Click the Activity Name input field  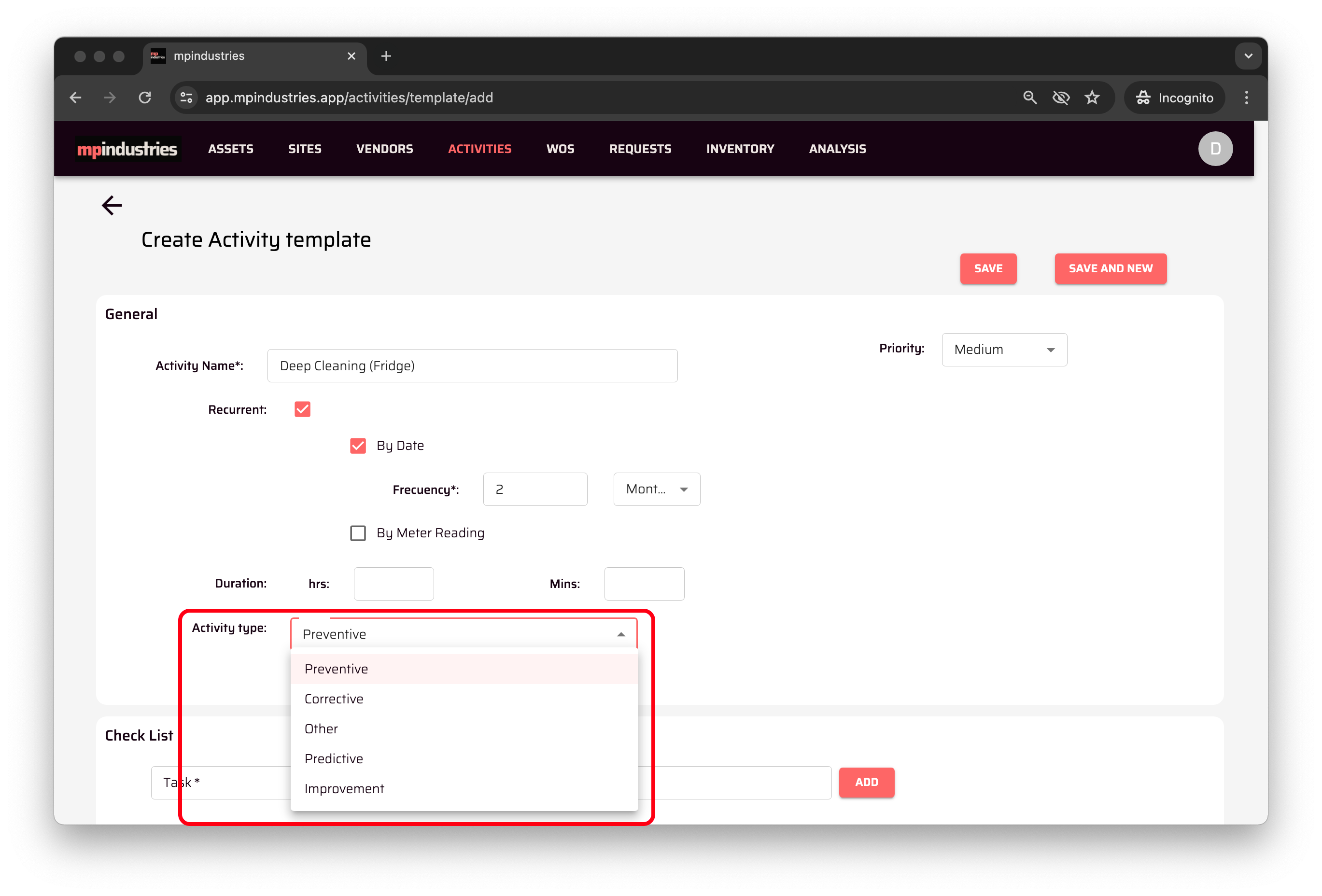(x=472, y=366)
